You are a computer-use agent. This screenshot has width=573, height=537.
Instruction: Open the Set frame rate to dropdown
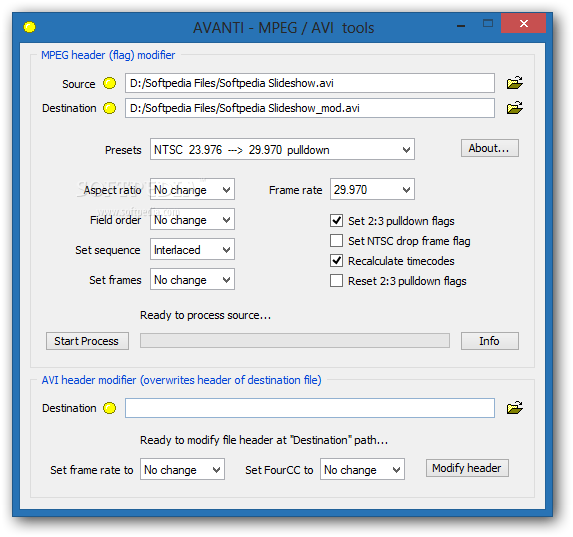click(182, 469)
